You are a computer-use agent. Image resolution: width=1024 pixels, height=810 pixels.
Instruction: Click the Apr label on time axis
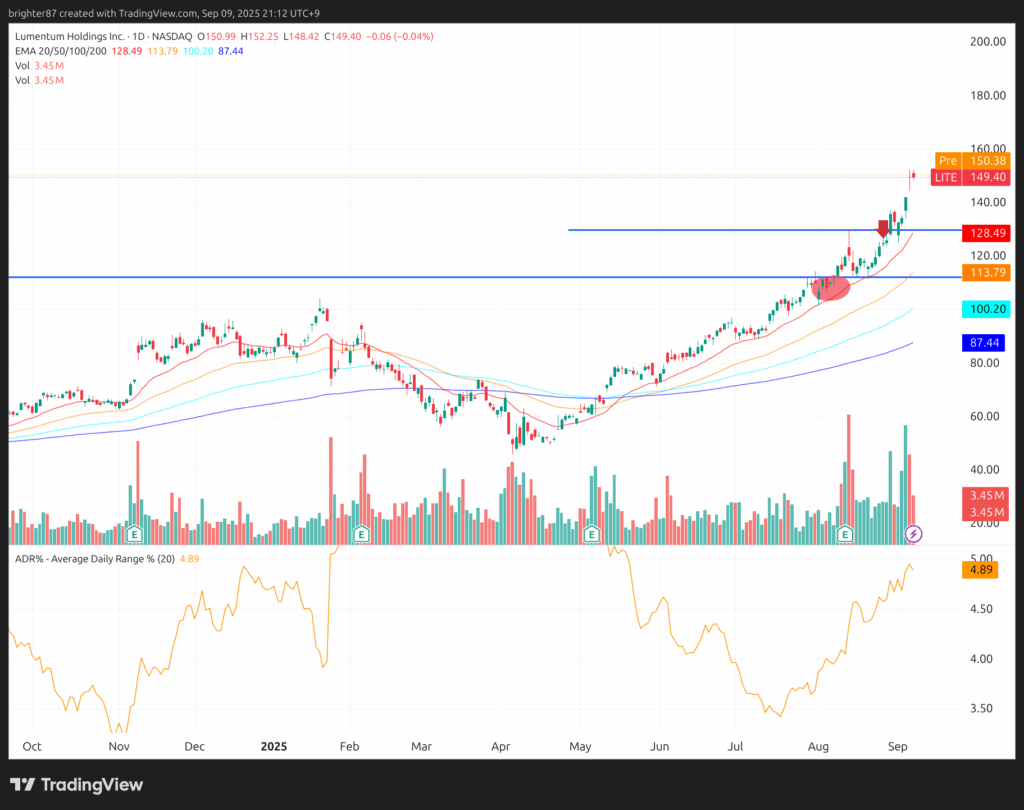click(501, 746)
